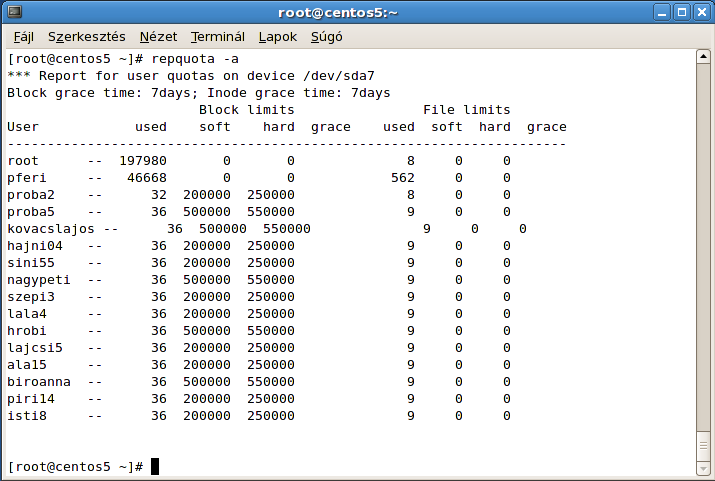
Task: Open the Súgó help menu
Action: pos(327,37)
